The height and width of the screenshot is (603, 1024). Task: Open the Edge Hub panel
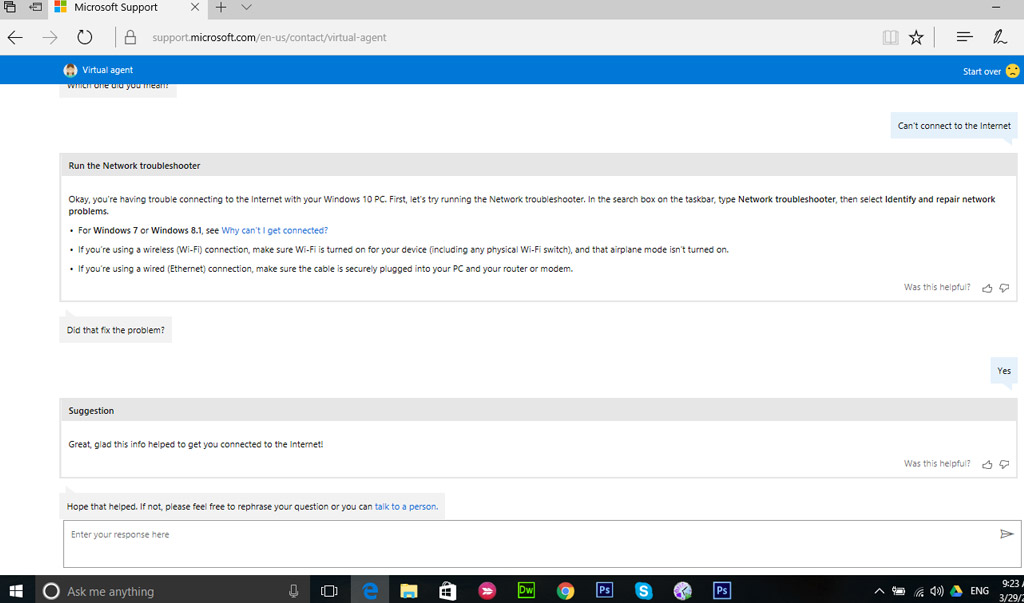(x=964, y=37)
